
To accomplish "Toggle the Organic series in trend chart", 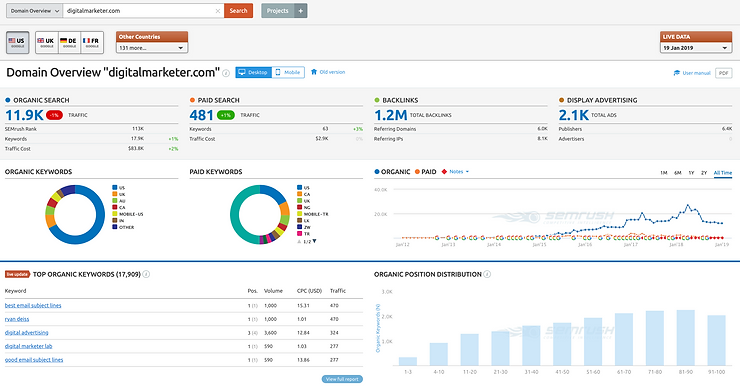I will point(392,171).
